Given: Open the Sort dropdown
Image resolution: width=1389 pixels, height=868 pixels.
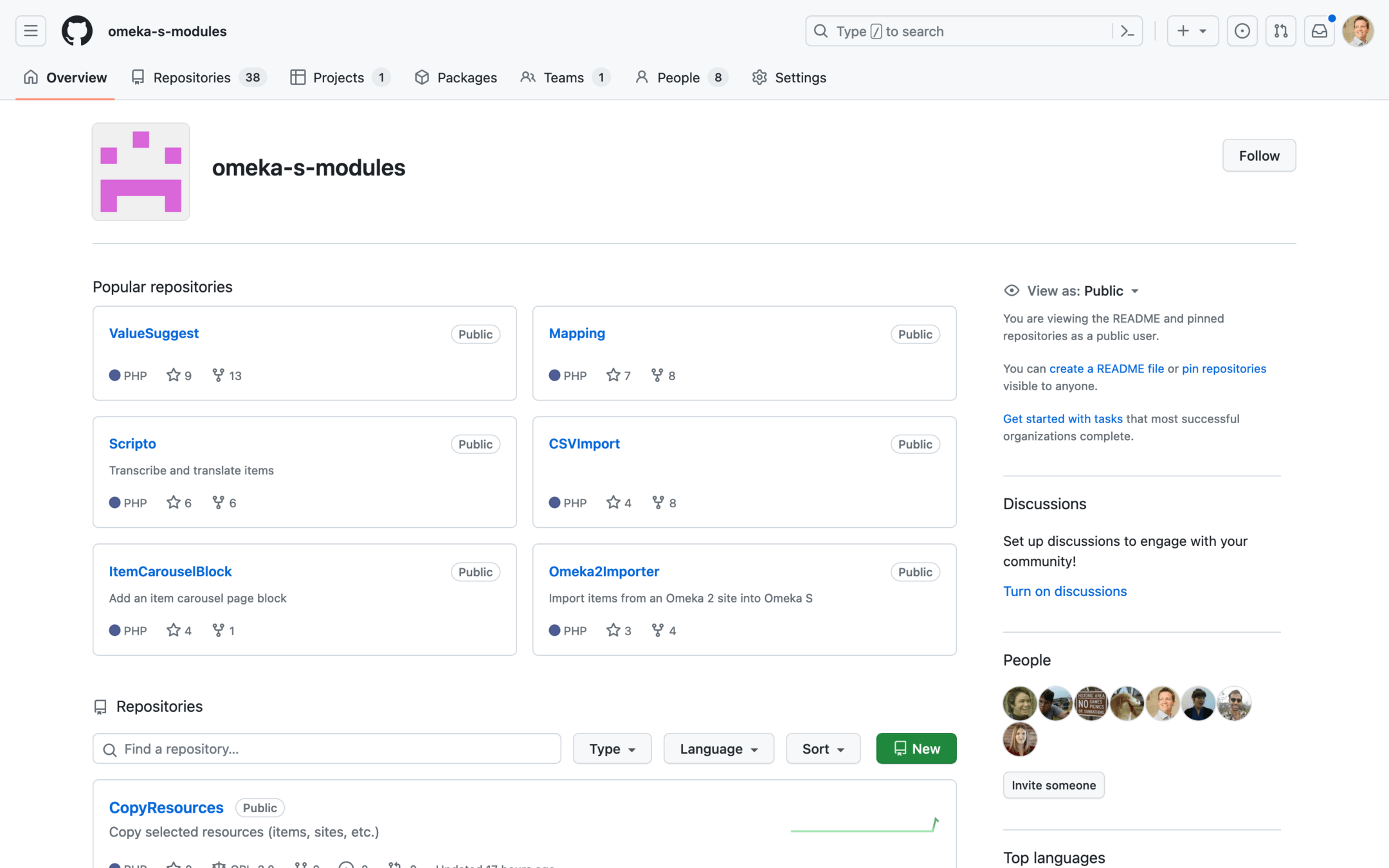Looking at the screenshot, I should point(822,748).
